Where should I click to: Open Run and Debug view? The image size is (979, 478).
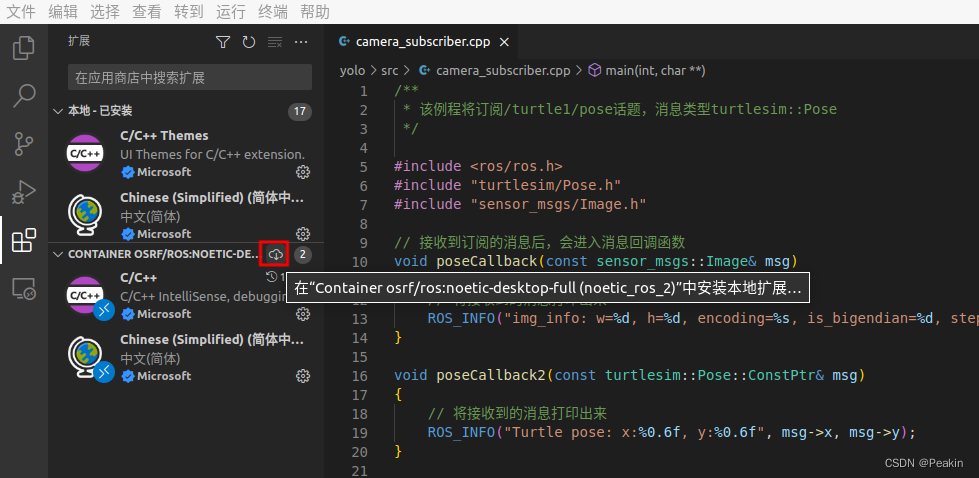pos(24,192)
